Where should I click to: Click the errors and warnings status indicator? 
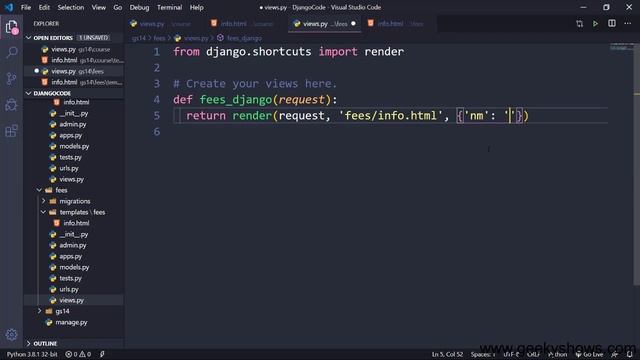pyautogui.click(x=78, y=354)
